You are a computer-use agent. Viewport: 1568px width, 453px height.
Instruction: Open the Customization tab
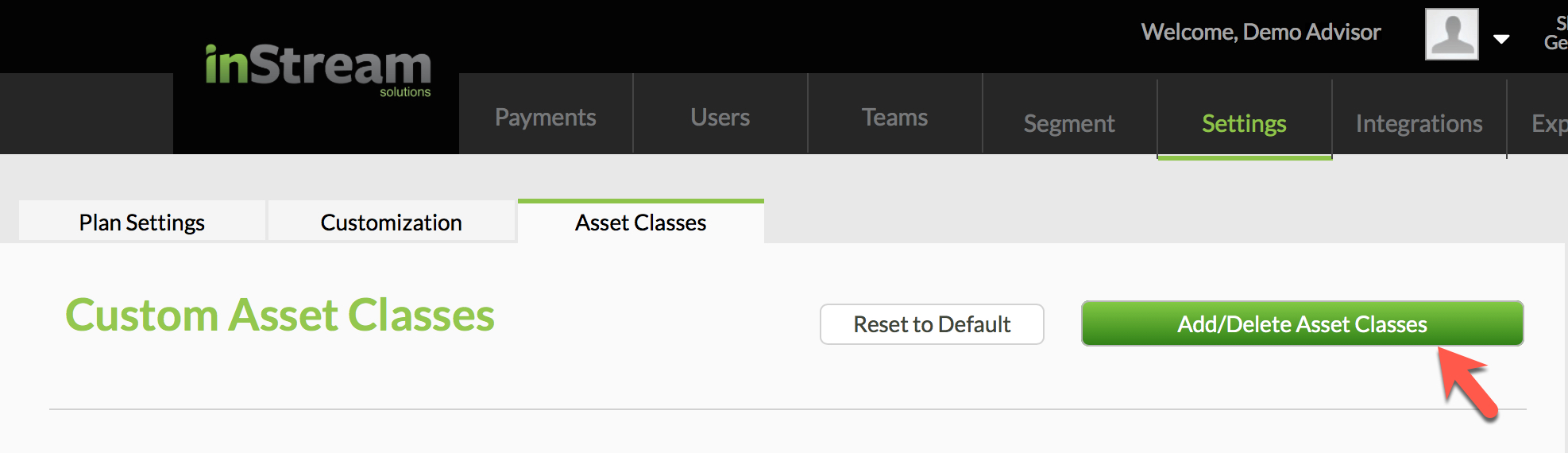point(392,222)
